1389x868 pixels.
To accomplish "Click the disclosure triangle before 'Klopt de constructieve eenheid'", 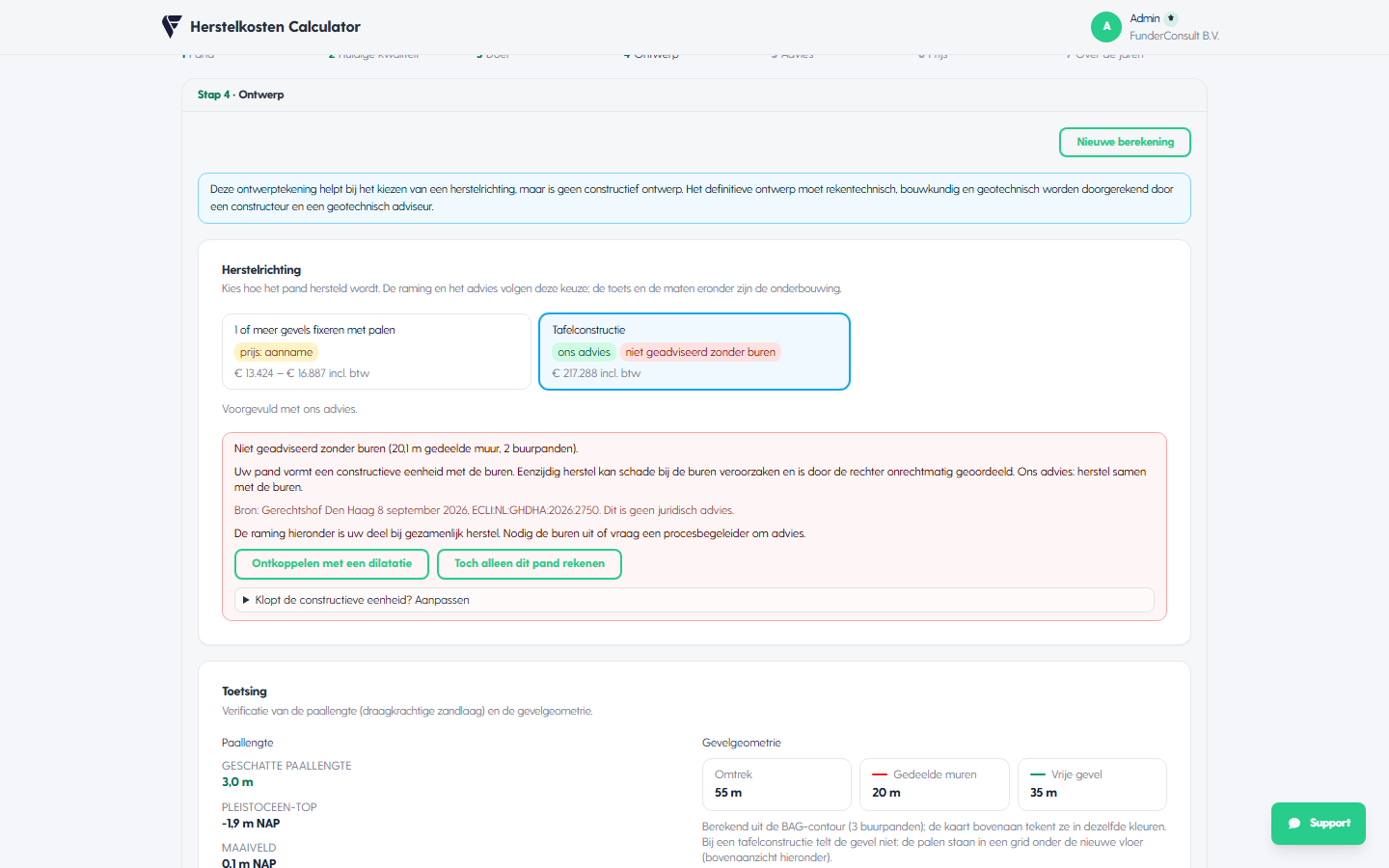I will [246, 600].
